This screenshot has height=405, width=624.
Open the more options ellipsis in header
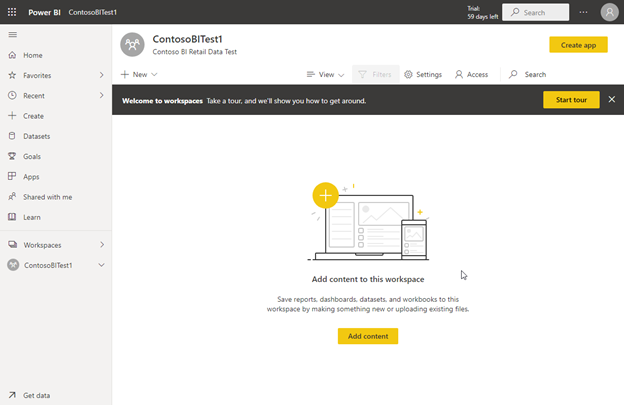point(583,12)
